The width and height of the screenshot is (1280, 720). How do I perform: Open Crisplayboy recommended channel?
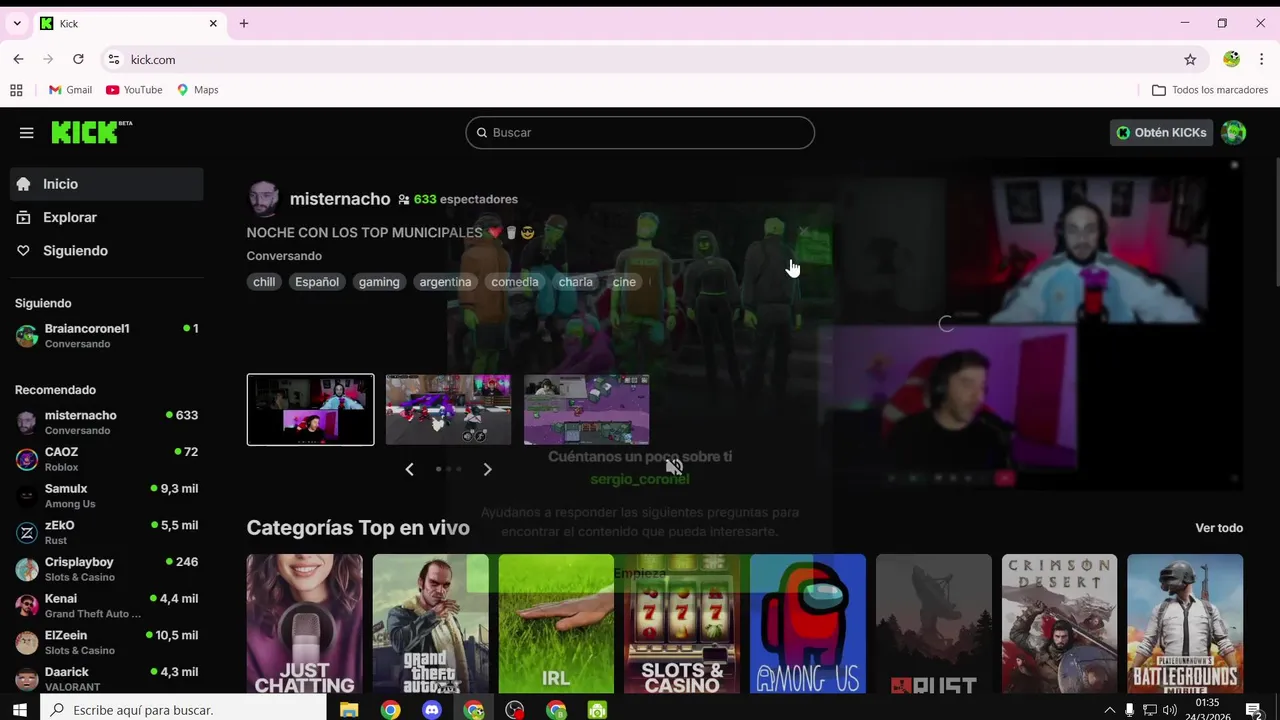(x=107, y=569)
